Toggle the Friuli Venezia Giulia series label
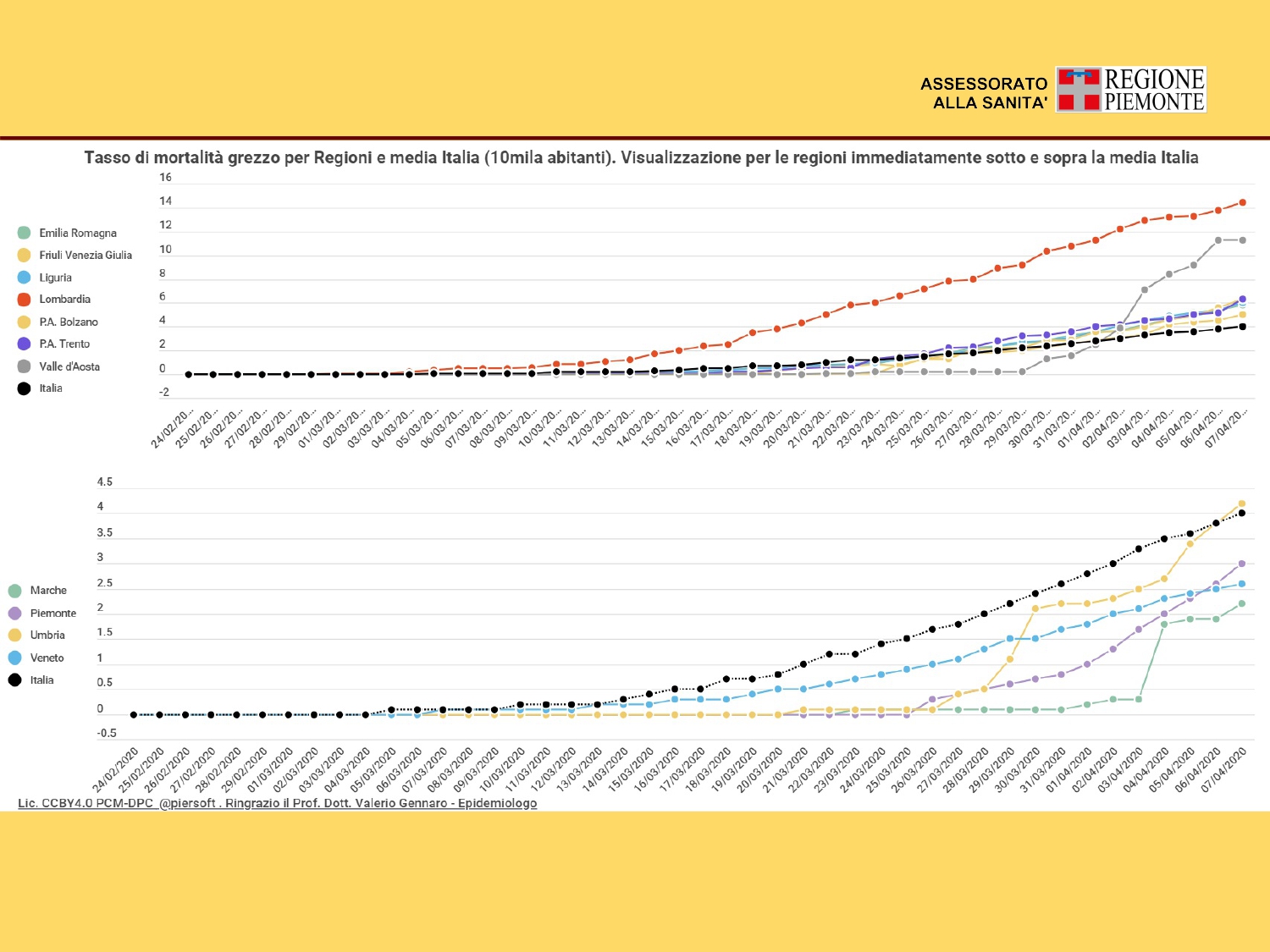Viewport: 1270px width, 952px height. tap(85, 255)
